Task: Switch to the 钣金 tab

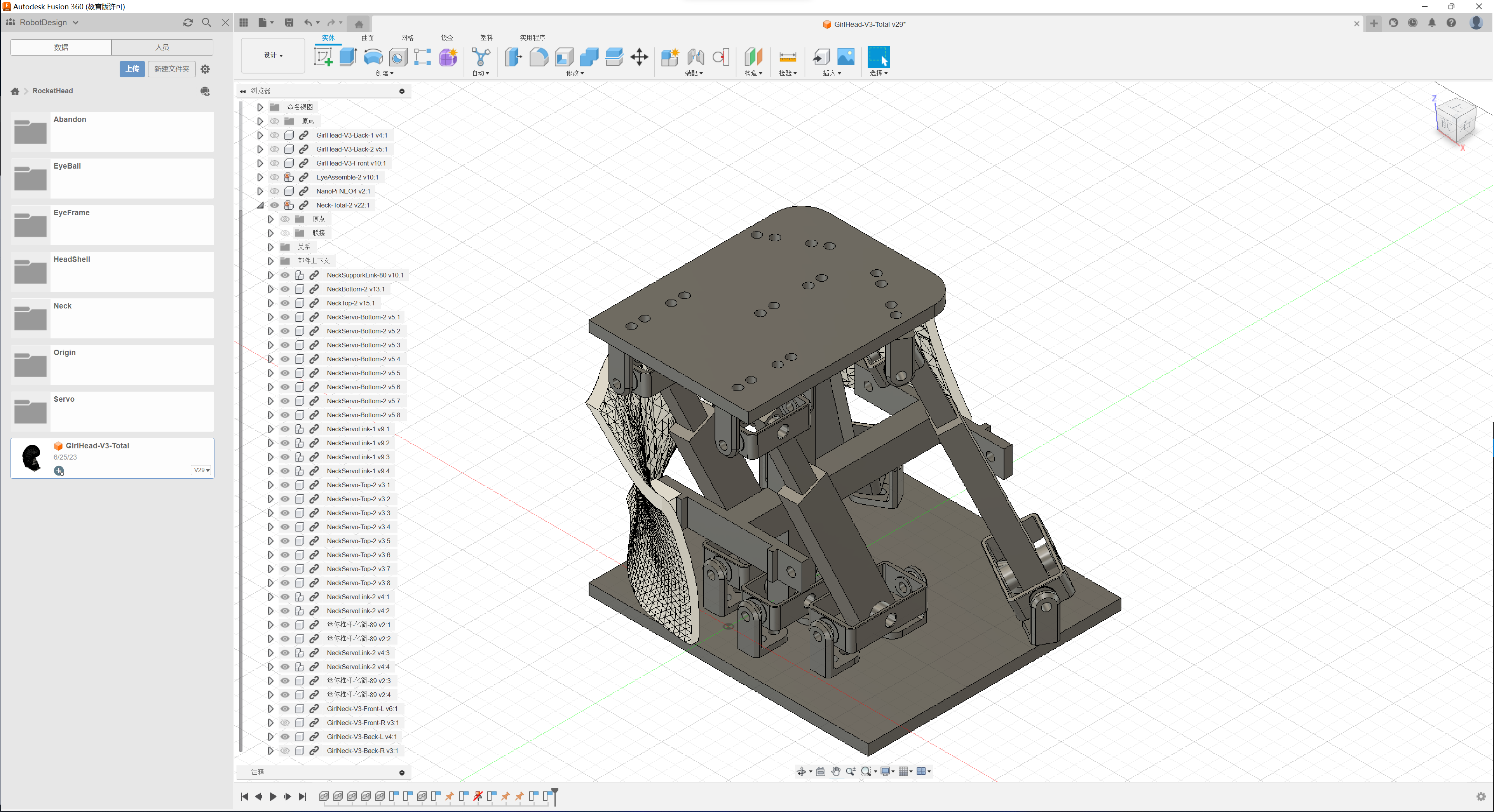Action: click(x=446, y=38)
